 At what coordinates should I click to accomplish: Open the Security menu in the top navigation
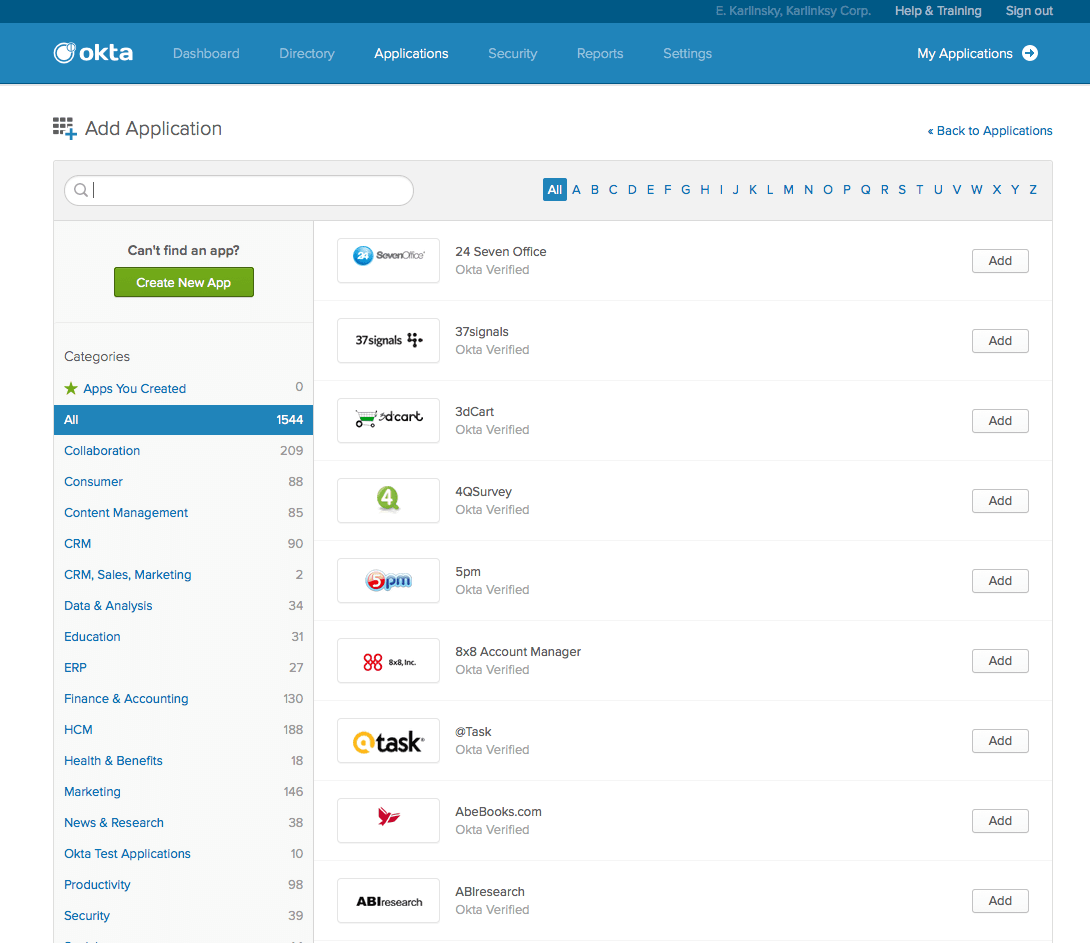(x=512, y=54)
